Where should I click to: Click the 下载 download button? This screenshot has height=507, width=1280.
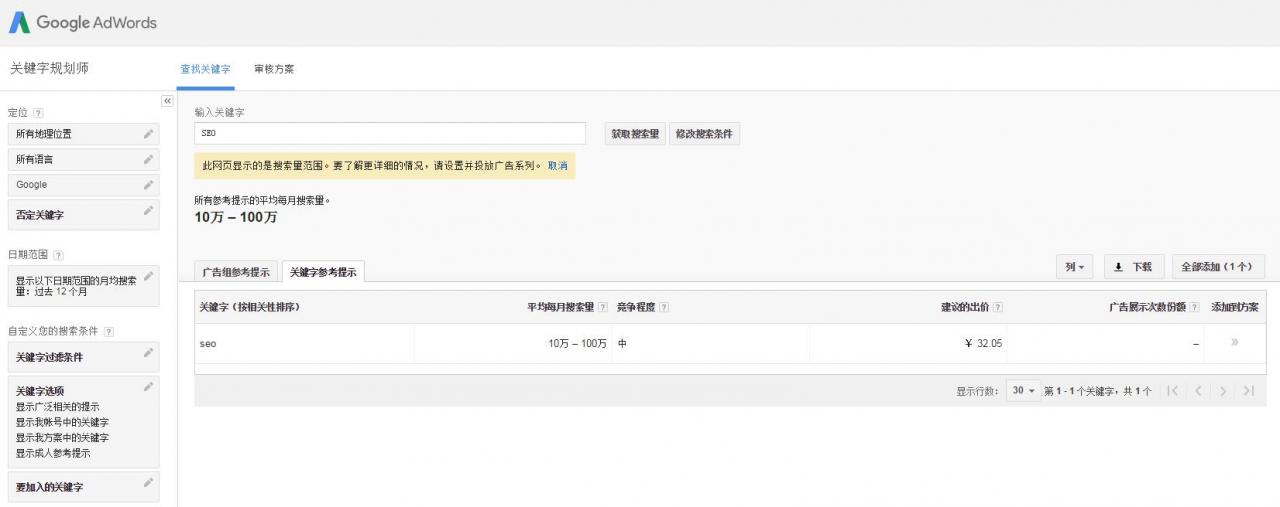pos(1134,267)
